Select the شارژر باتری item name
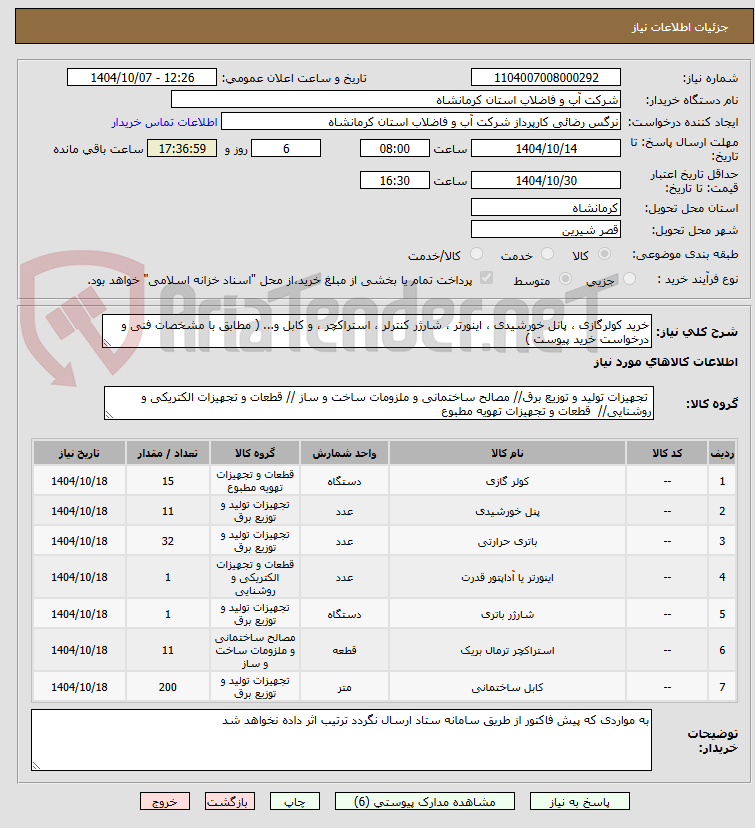This screenshot has width=755, height=828. (507, 614)
